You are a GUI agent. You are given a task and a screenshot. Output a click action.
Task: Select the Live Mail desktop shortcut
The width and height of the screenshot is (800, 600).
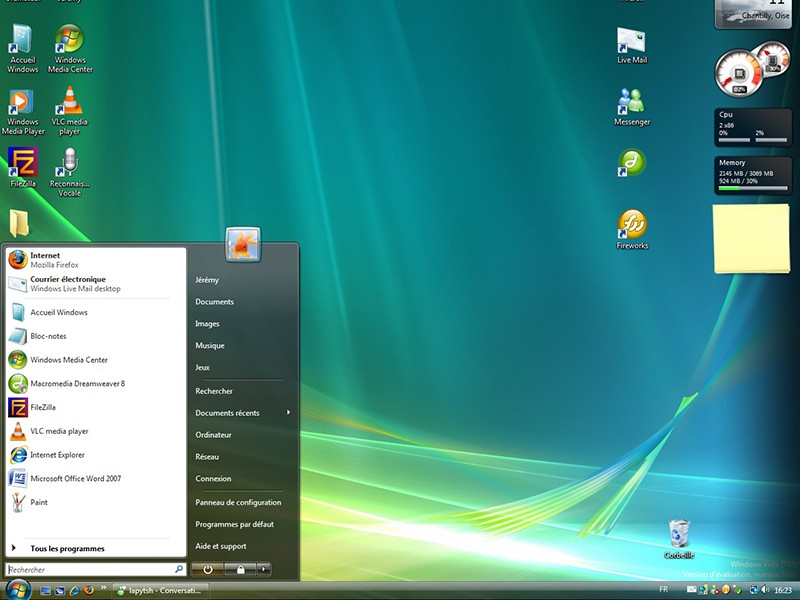632,45
